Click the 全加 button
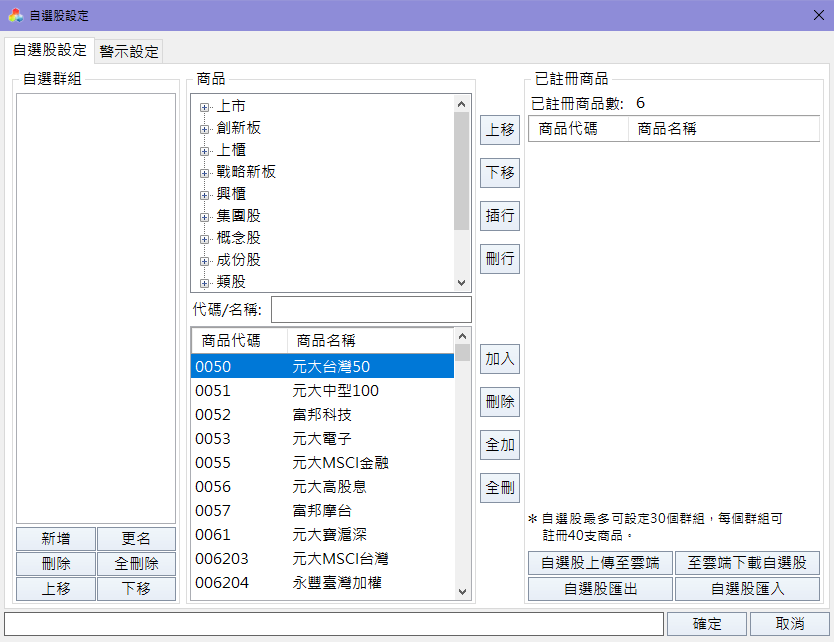This screenshot has height=642, width=834. pyautogui.click(x=499, y=445)
